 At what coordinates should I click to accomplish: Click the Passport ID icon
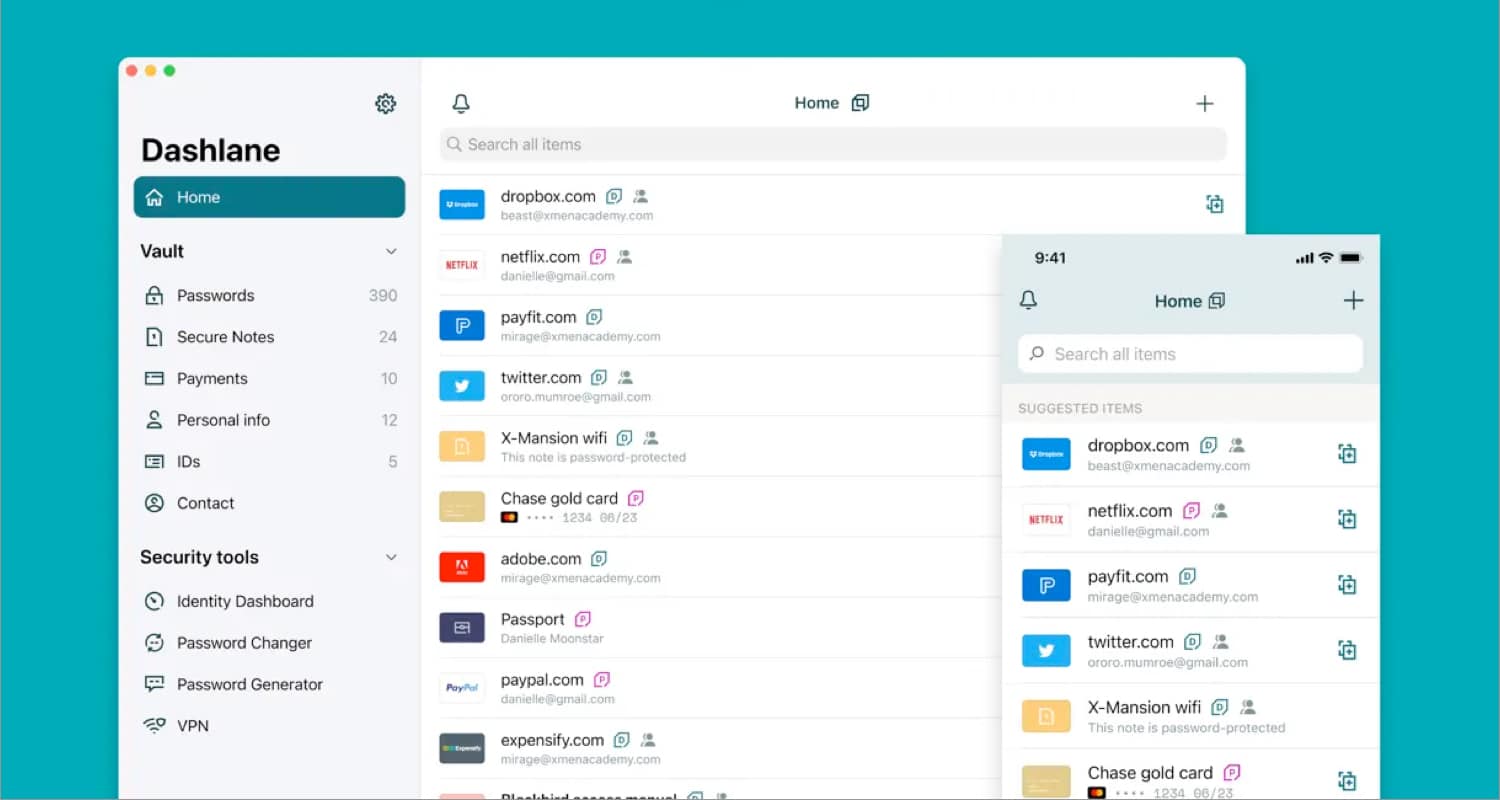pos(462,627)
